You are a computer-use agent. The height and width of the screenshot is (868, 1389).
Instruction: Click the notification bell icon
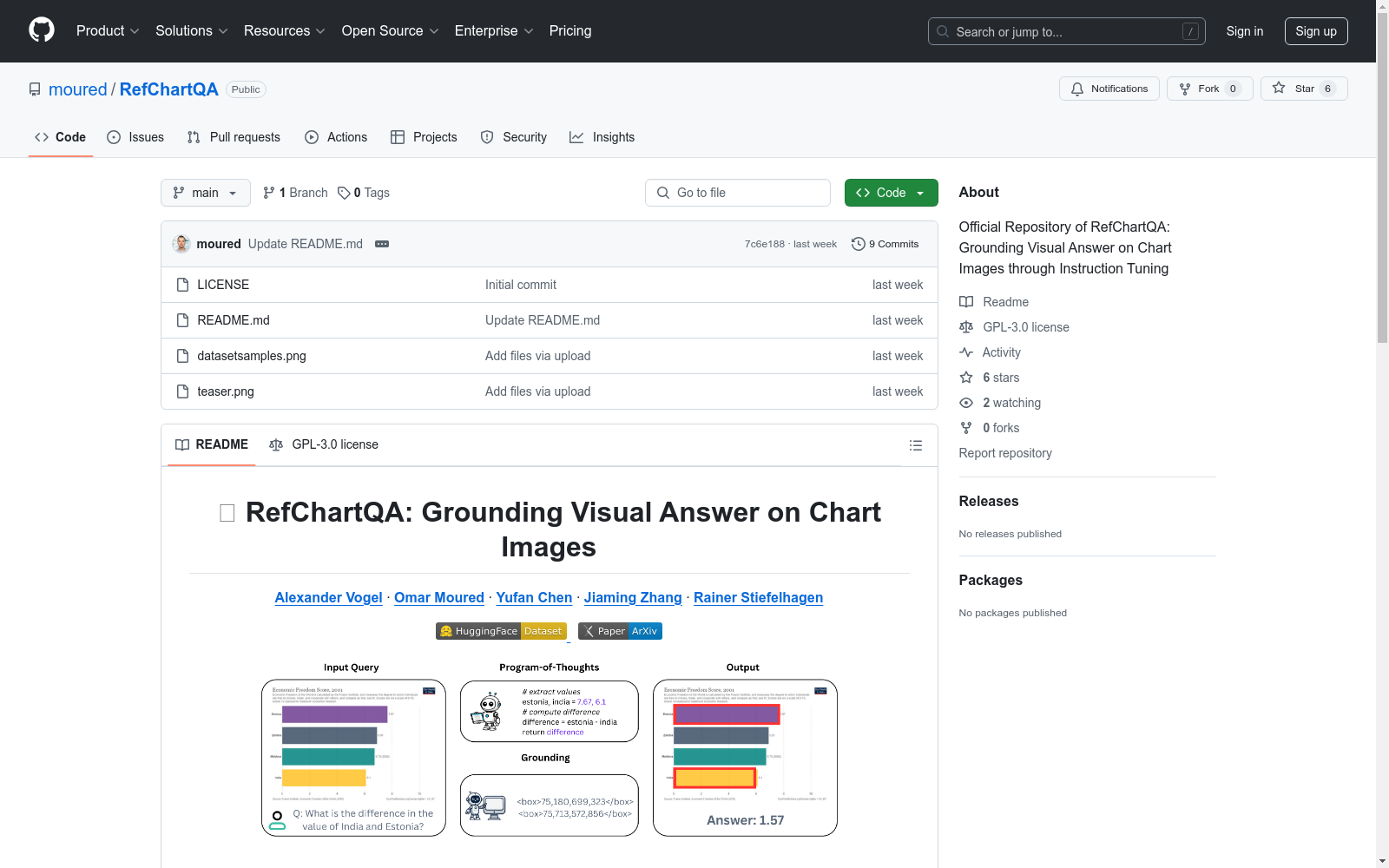click(1077, 89)
